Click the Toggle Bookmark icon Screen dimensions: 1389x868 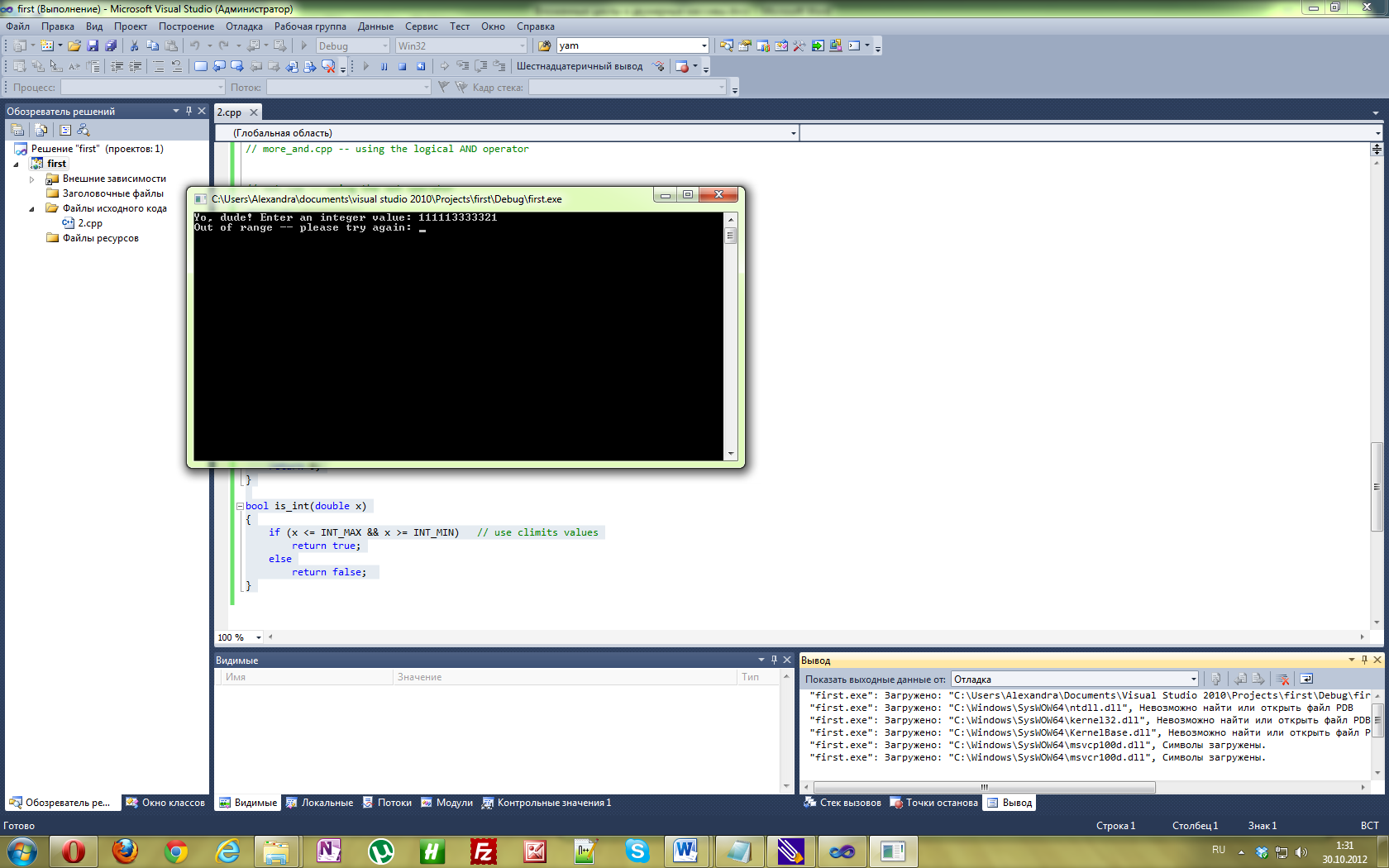[201, 66]
